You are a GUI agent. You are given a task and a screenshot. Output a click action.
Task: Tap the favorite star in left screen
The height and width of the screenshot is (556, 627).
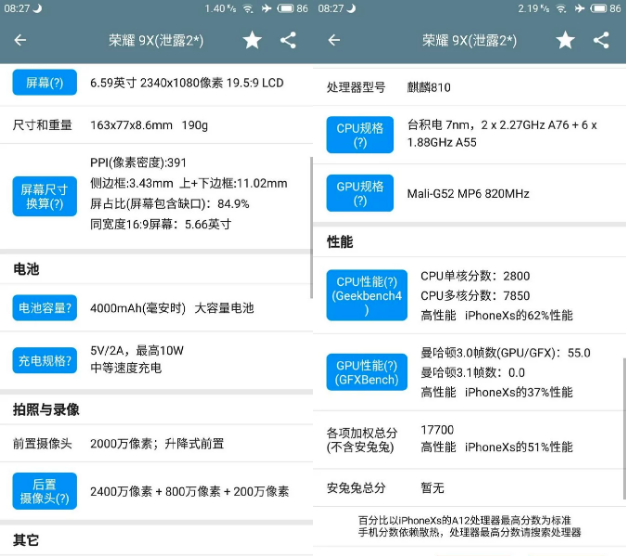[x=252, y=40]
